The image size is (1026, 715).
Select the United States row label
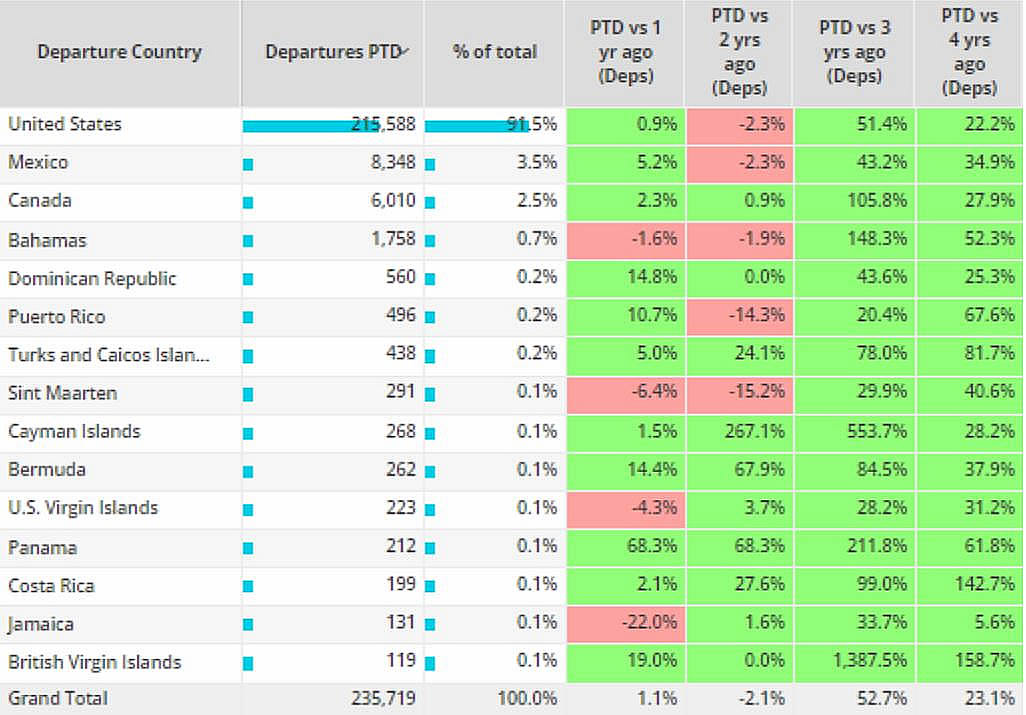click(65, 124)
